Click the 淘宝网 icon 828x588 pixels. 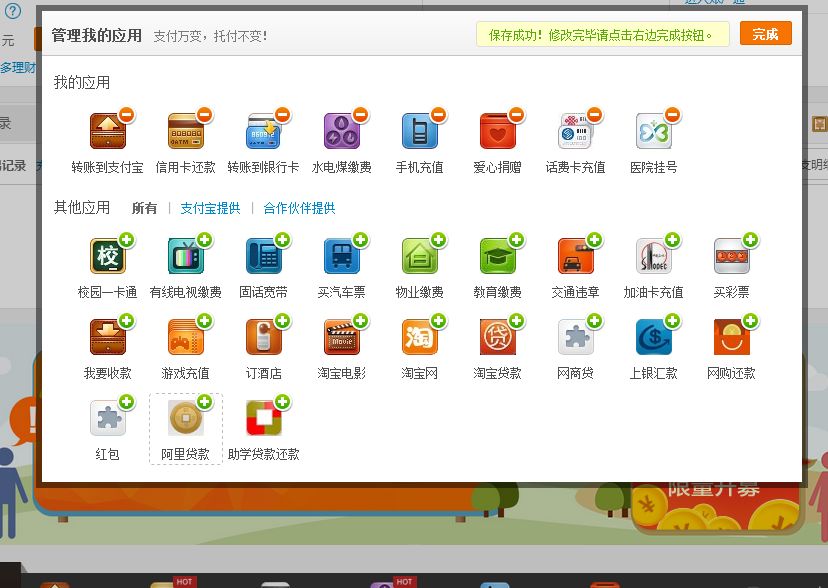click(420, 337)
